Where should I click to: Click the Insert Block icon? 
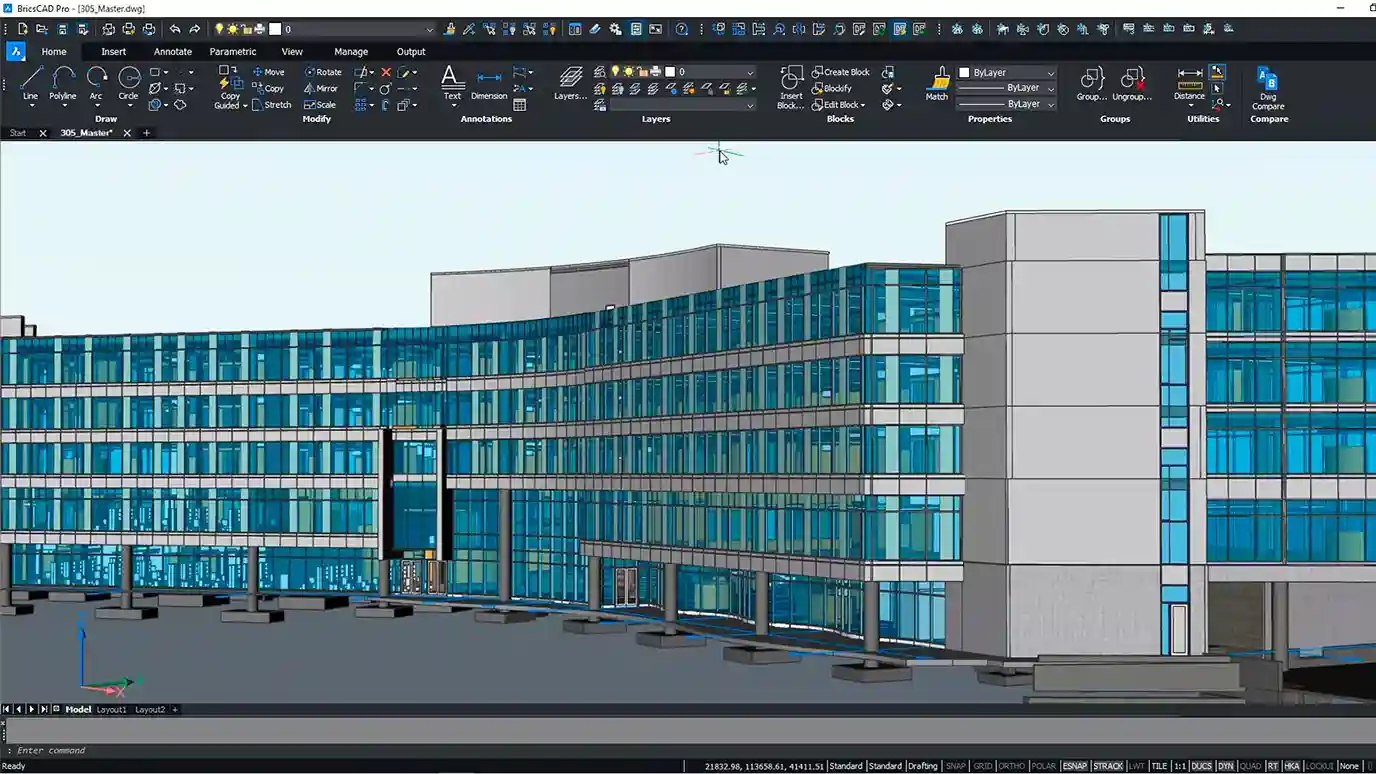tap(791, 84)
